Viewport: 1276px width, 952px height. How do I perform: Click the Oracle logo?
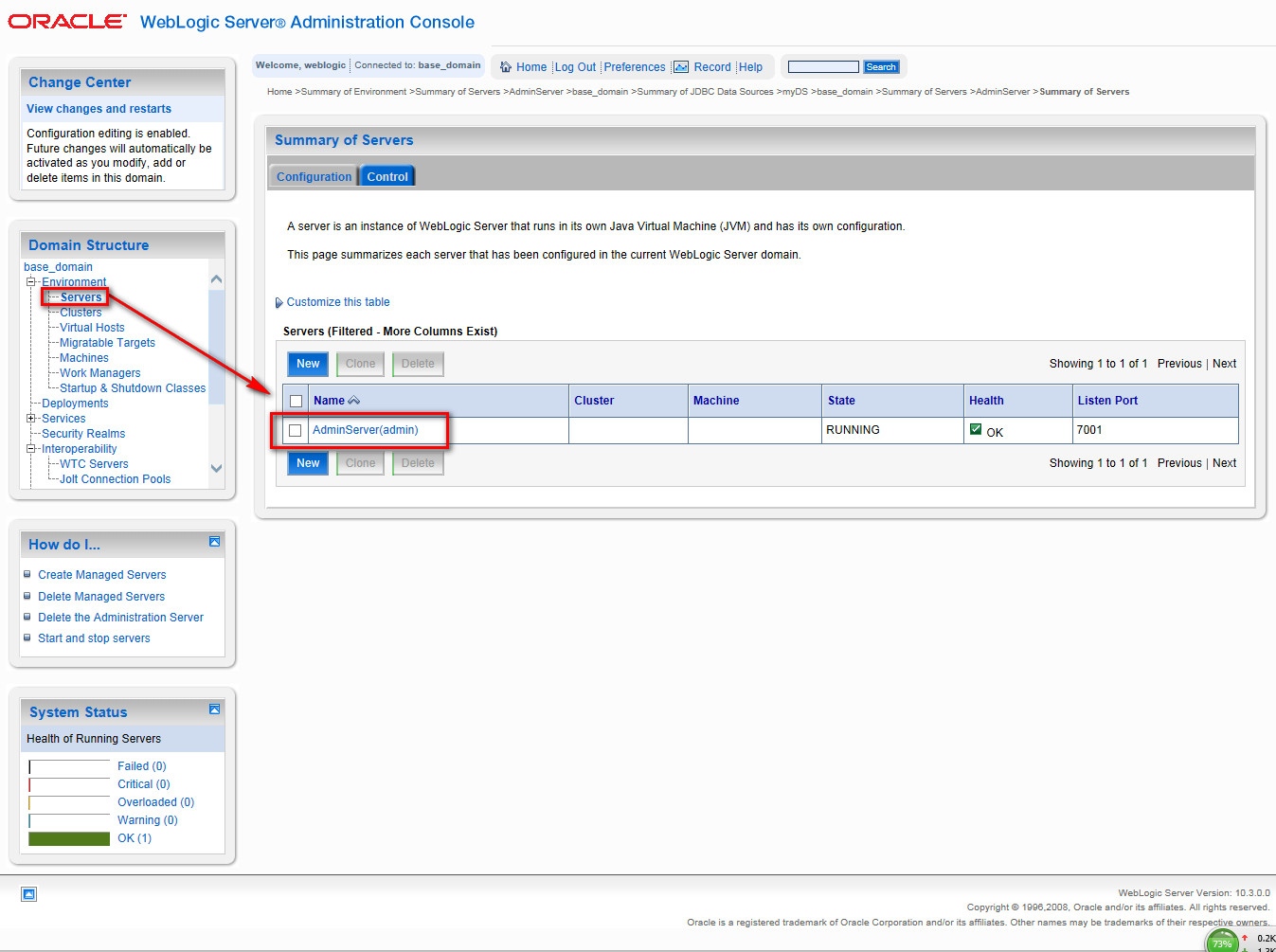[x=66, y=21]
